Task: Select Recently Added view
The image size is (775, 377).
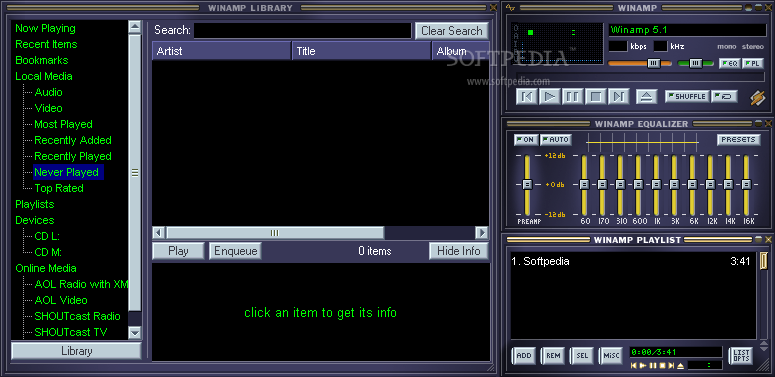Action: [x=73, y=140]
